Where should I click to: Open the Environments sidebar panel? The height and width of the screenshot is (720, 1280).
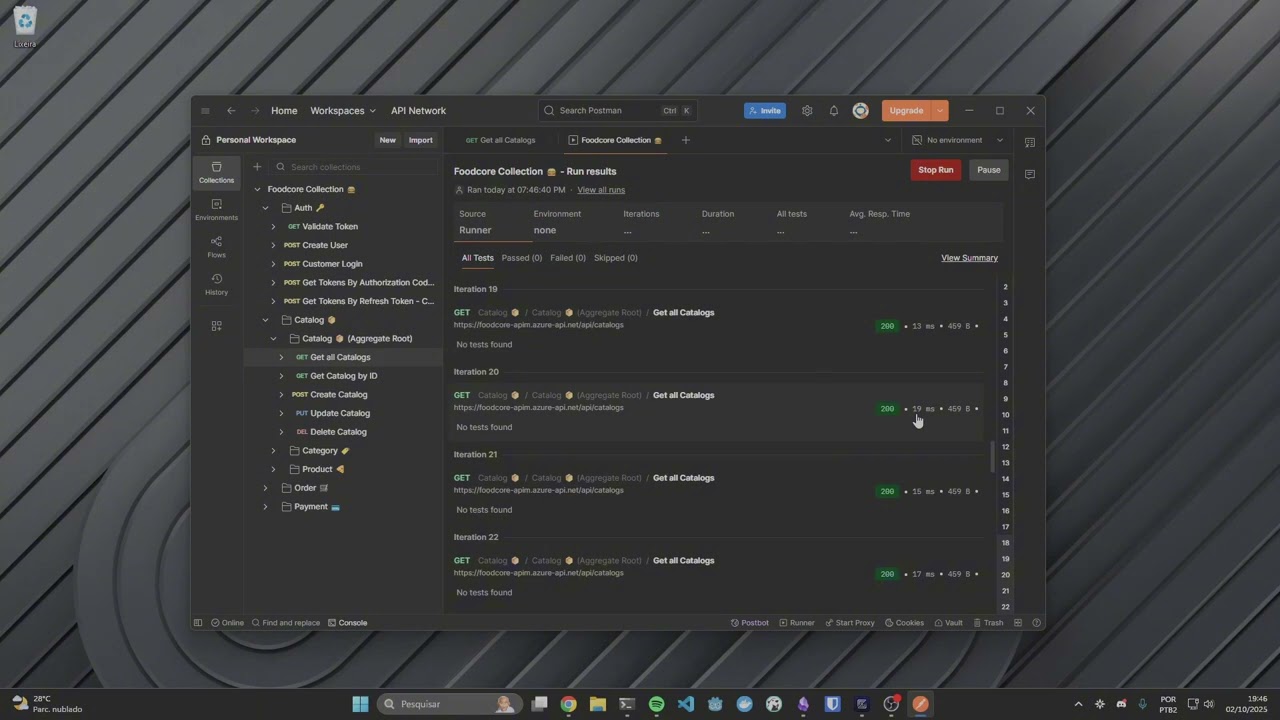pyautogui.click(x=216, y=210)
